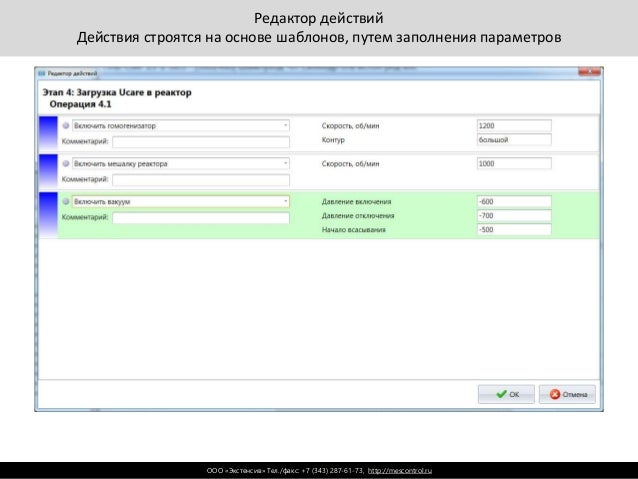Image resolution: width=638 pixels, height=479 pixels.
Task: Select the radio dot beside 'Включить гомогенизатор'
Action: [66, 126]
